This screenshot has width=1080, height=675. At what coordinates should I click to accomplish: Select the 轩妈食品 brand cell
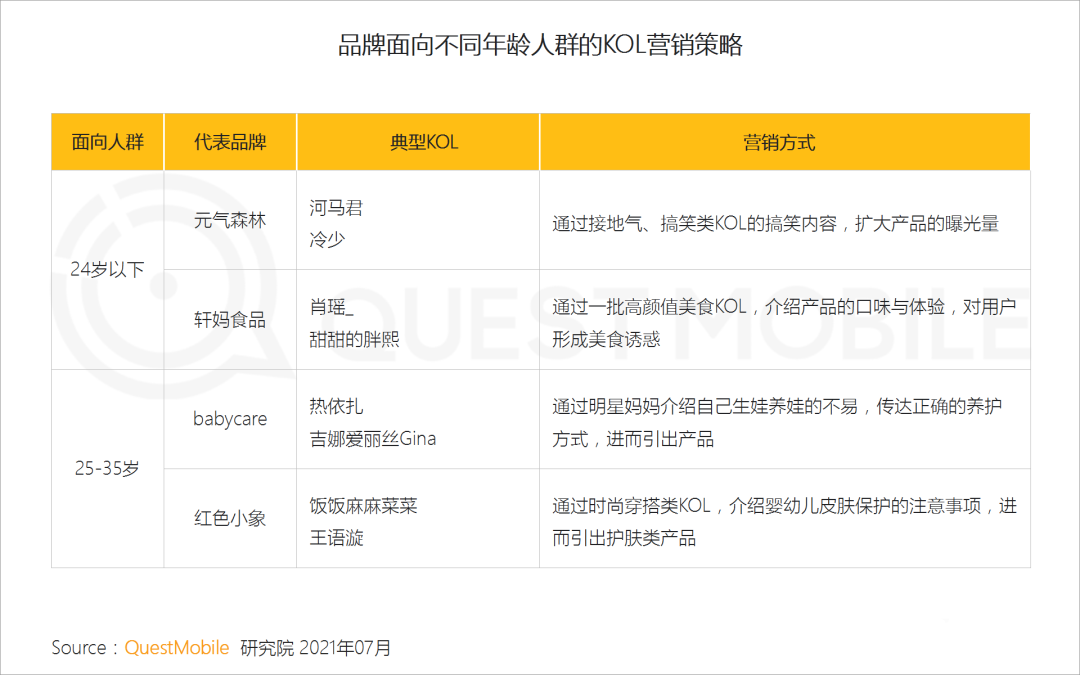coord(230,320)
